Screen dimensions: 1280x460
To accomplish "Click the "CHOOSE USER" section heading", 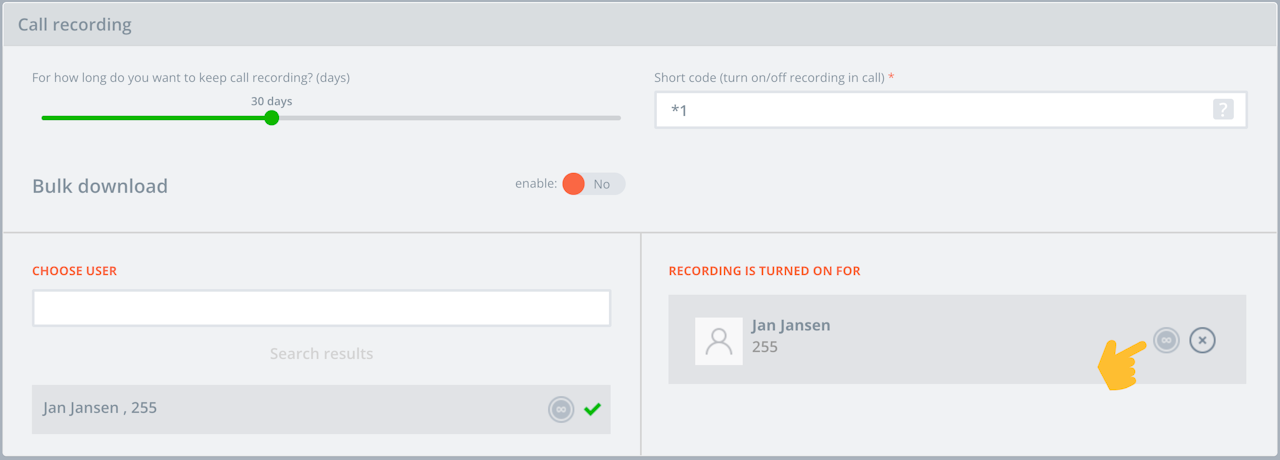I will click(74, 271).
